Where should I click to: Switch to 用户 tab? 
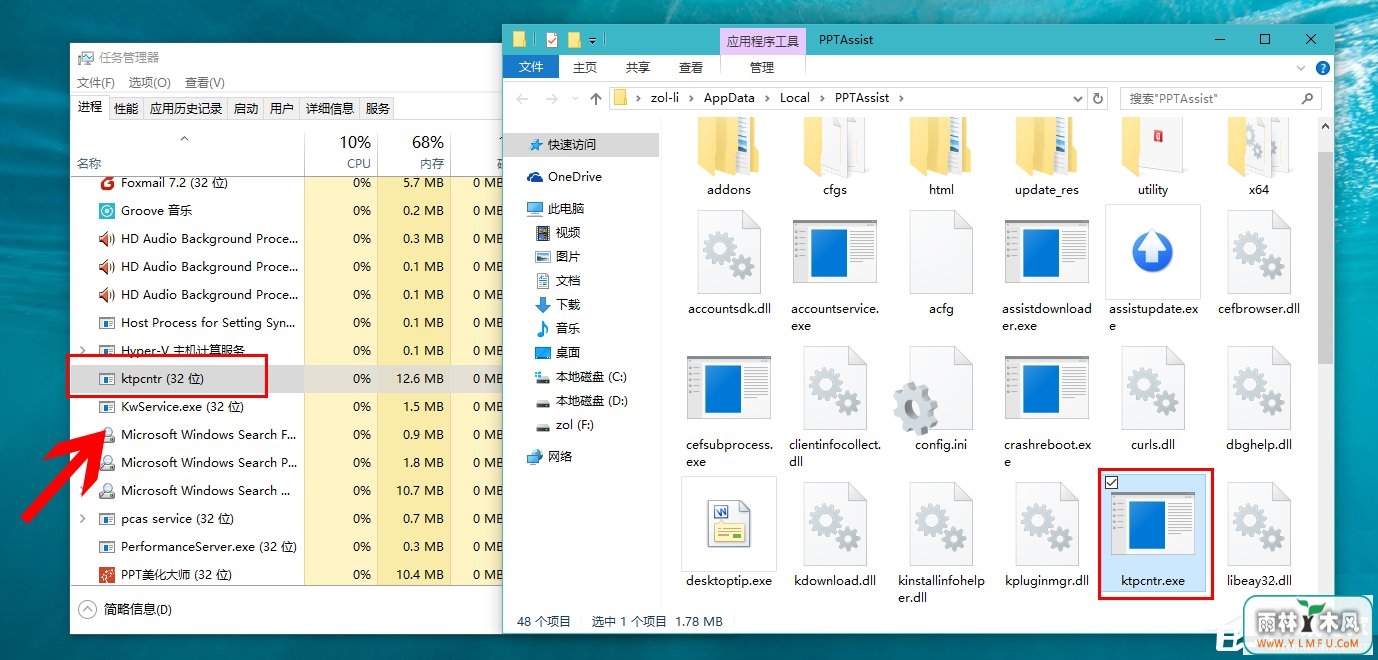[x=282, y=108]
